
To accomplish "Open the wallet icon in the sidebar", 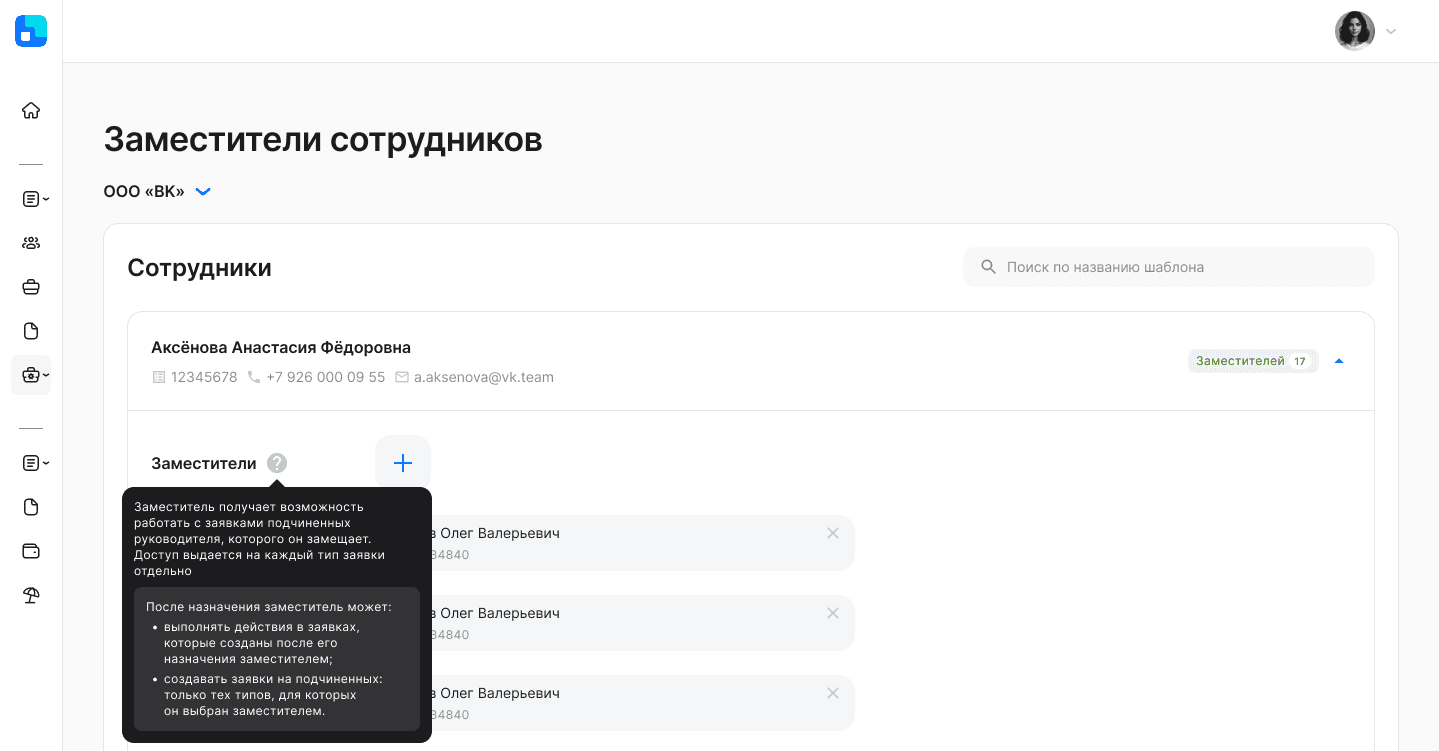I will (x=31, y=551).
